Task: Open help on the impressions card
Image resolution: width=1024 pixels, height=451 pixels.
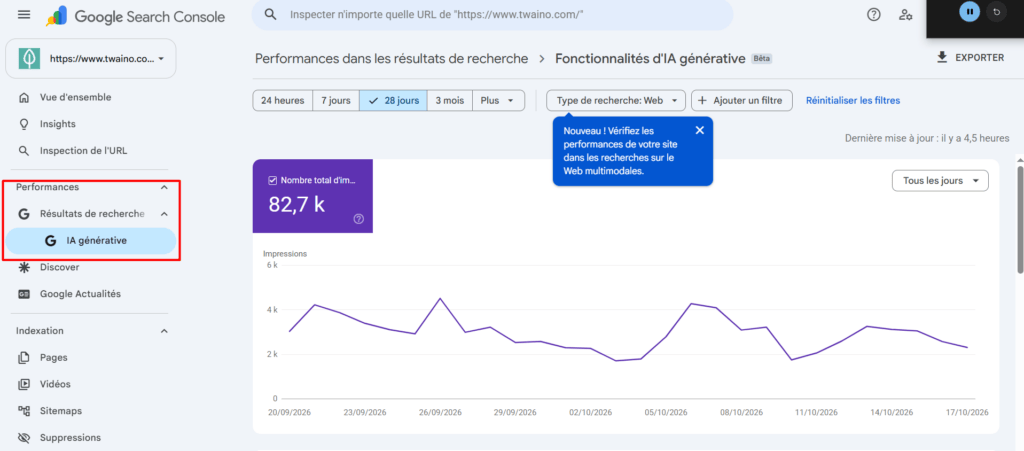Action: click(x=359, y=219)
